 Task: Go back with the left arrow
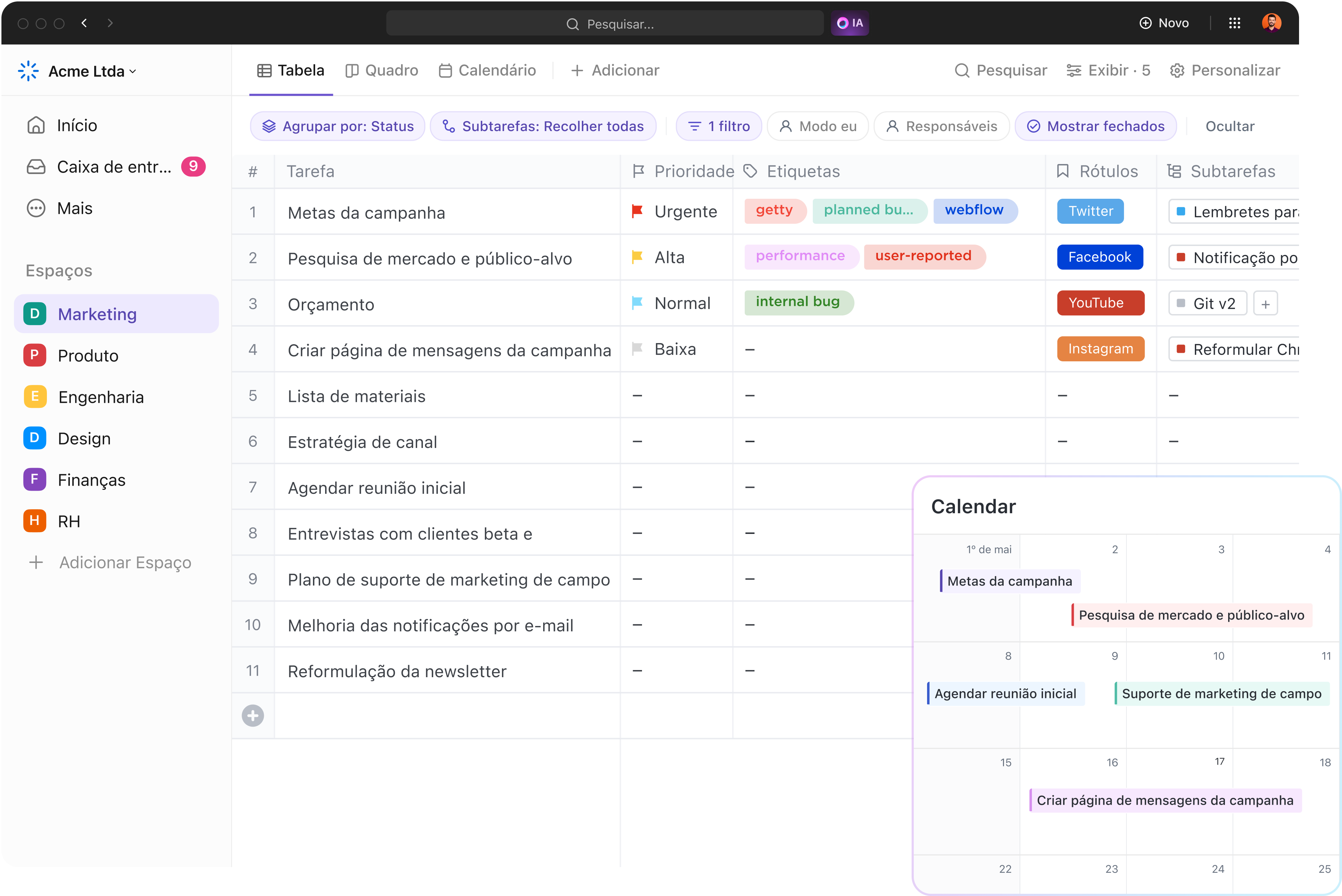pos(85,23)
